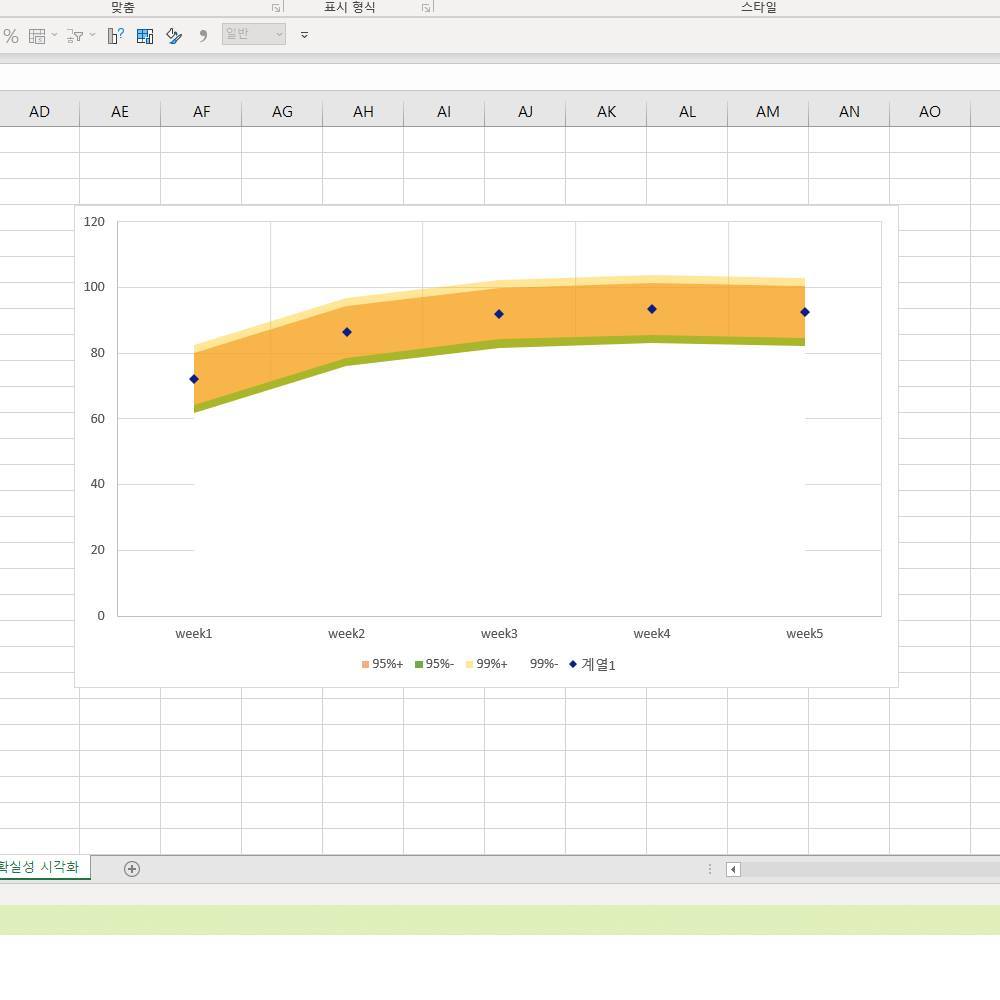Click the pivot table chart icon

(145, 36)
